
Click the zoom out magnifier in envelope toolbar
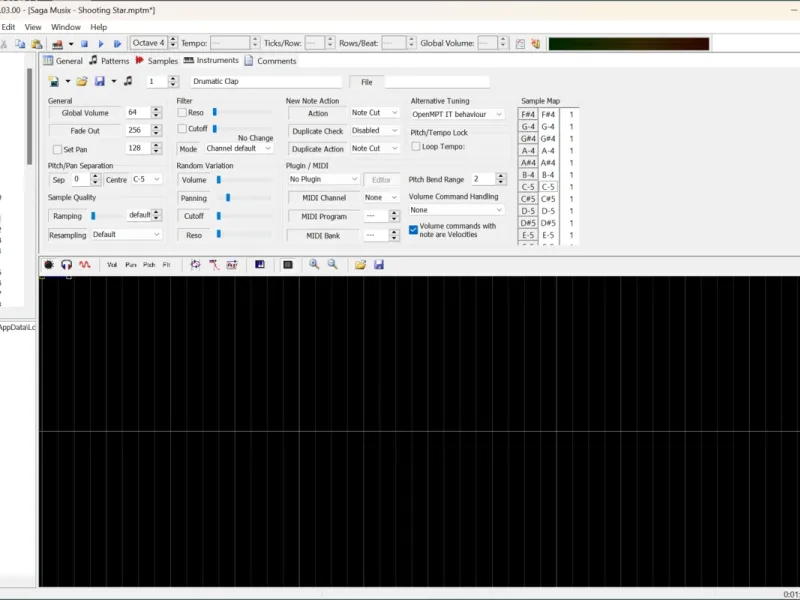333,264
